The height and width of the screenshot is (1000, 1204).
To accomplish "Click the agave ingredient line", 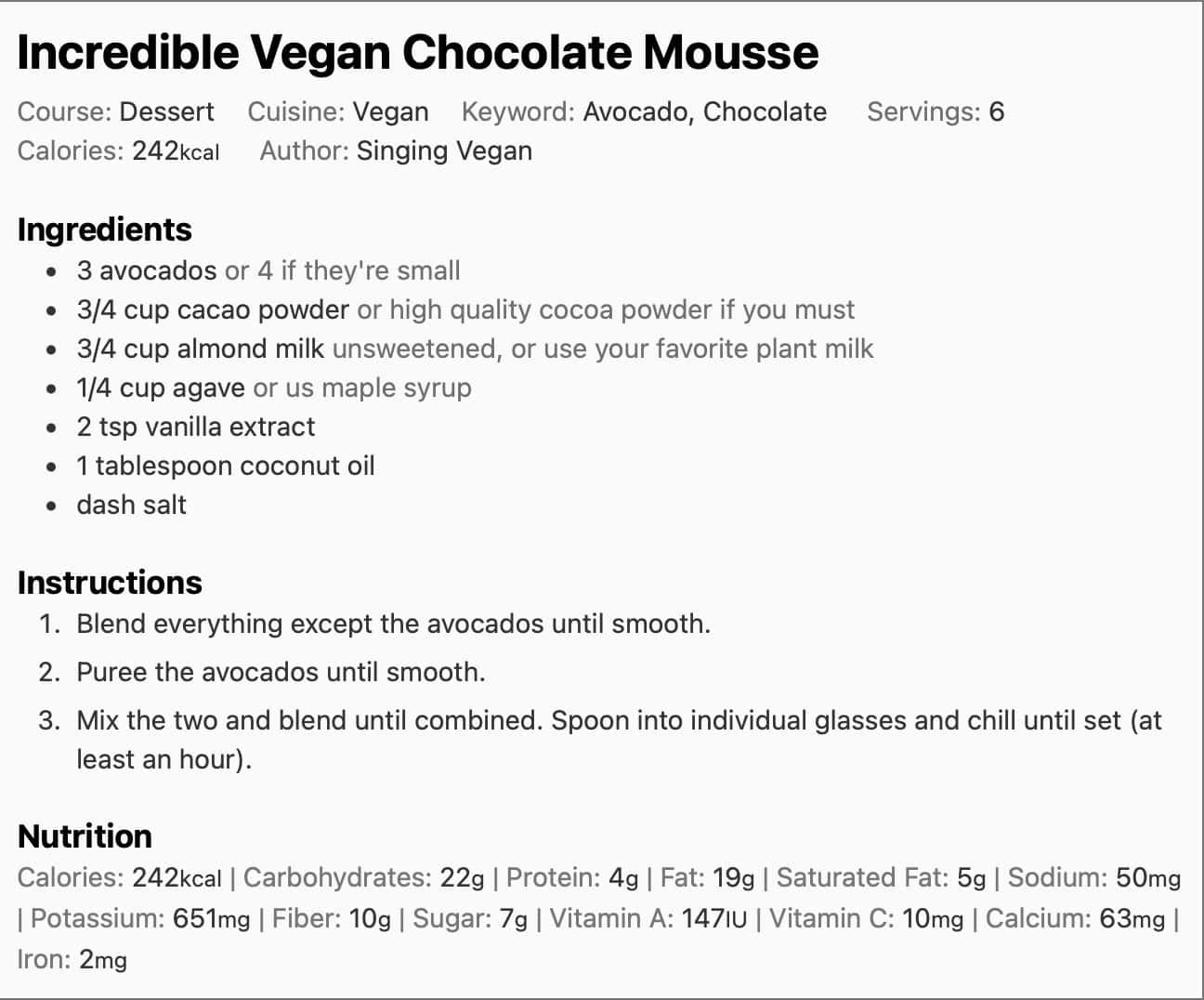I will pyautogui.click(x=161, y=388).
